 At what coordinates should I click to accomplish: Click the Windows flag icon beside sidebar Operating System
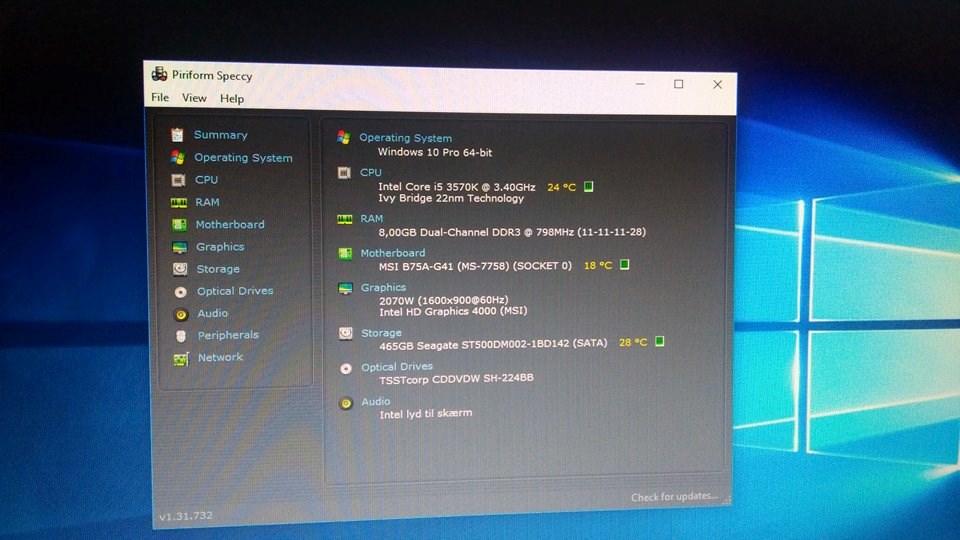coord(178,157)
